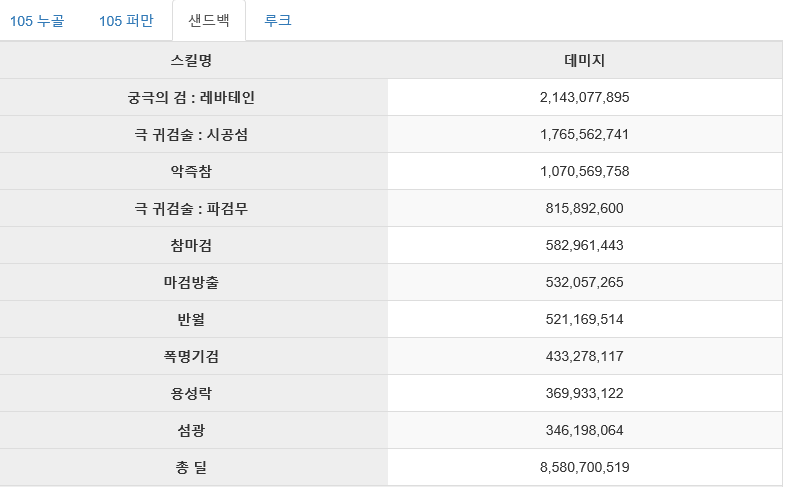Image resolution: width=785 pixels, height=487 pixels.
Task: Switch to the 105 누골 tab
Action: (37, 21)
